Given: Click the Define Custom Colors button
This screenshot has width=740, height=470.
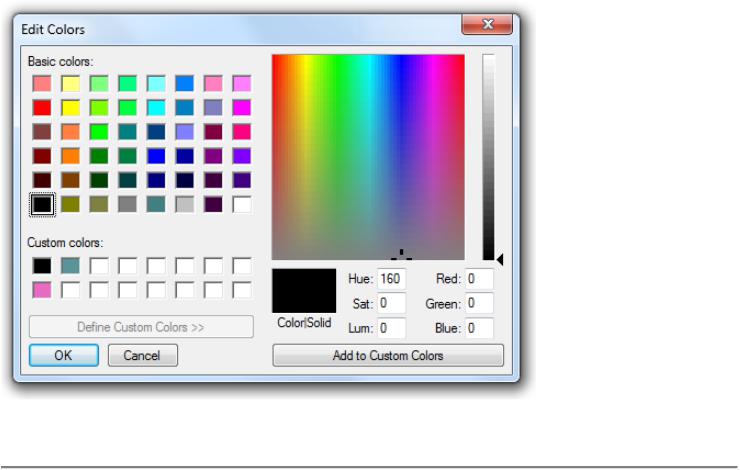Looking at the screenshot, I should coord(141,327).
